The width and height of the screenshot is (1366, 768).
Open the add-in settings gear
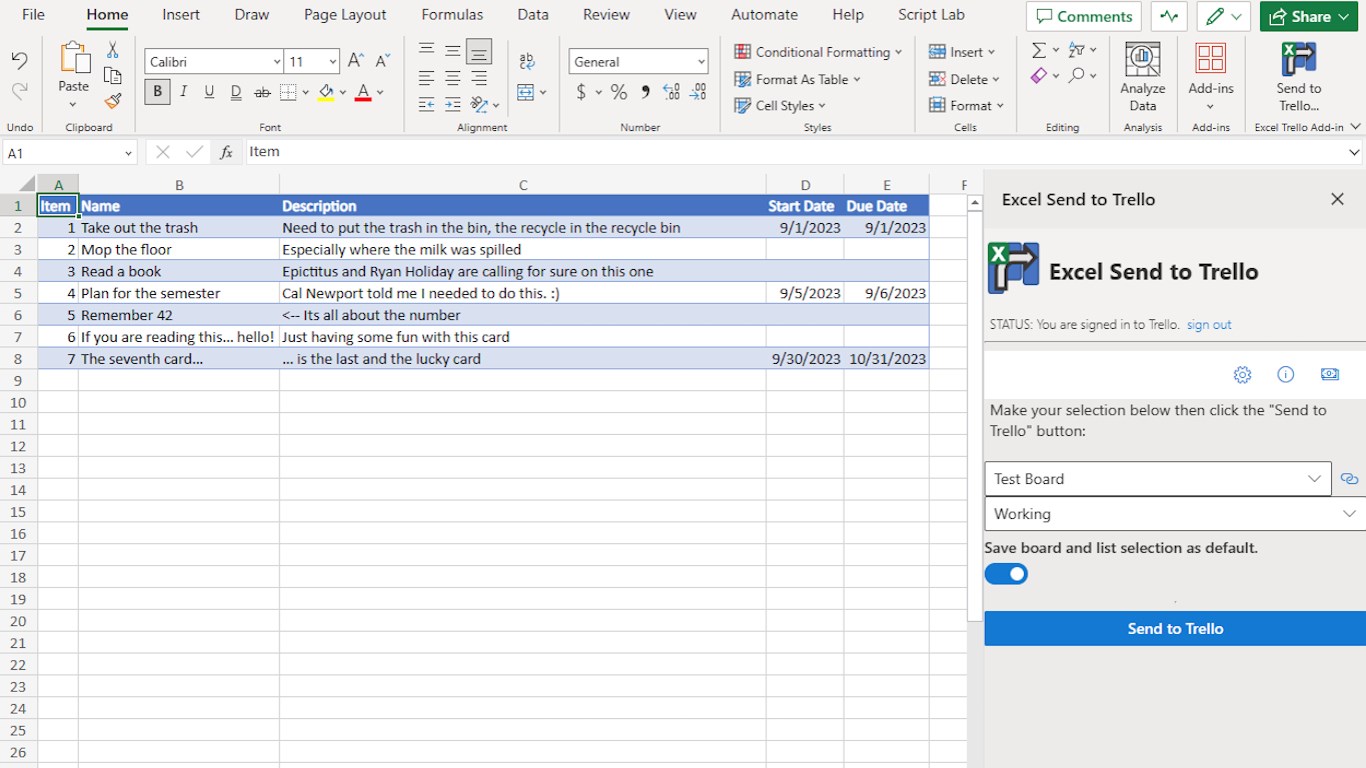1242,375
